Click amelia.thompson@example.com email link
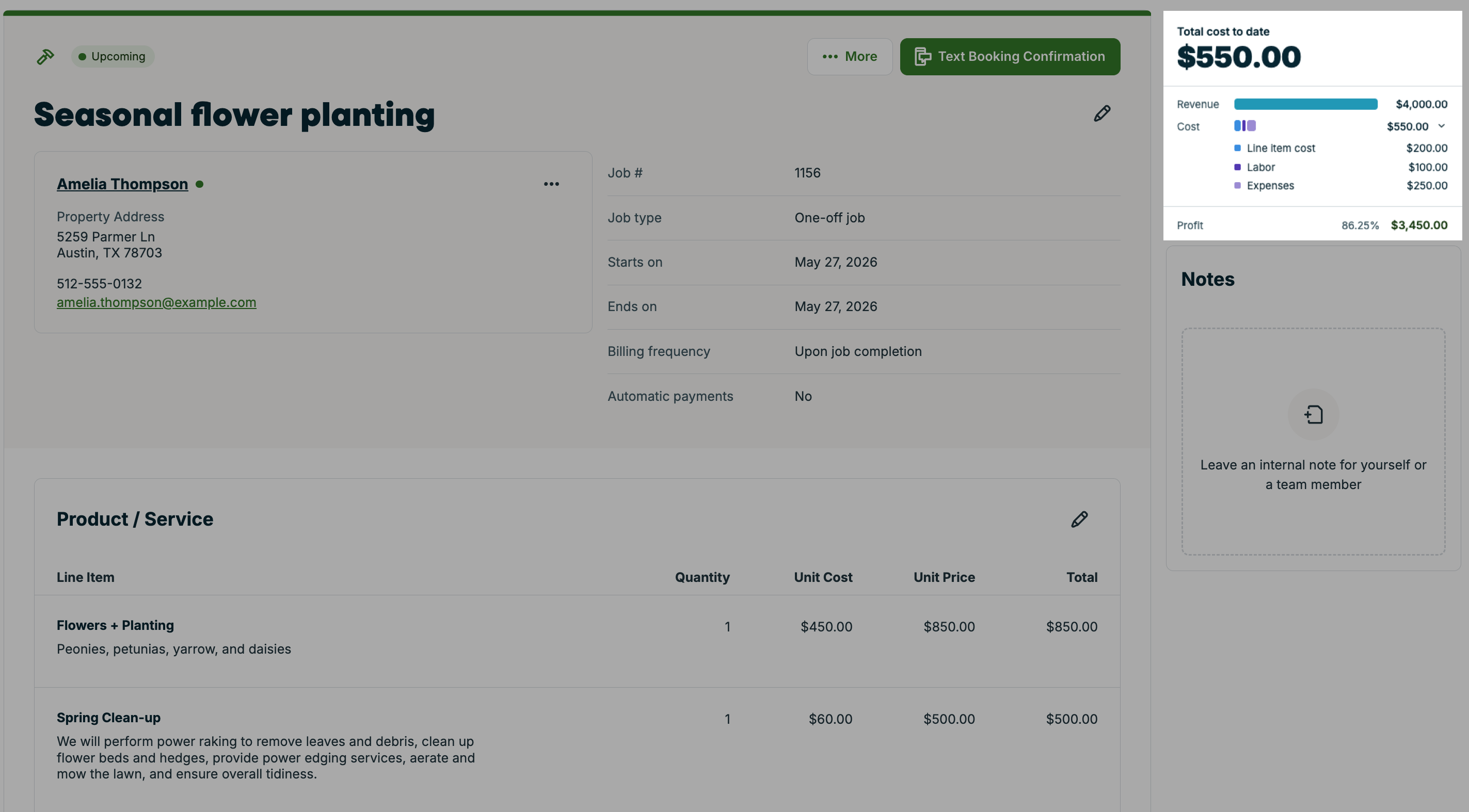This screenshot has height=812, width=1469. click(x=156, y=303)
